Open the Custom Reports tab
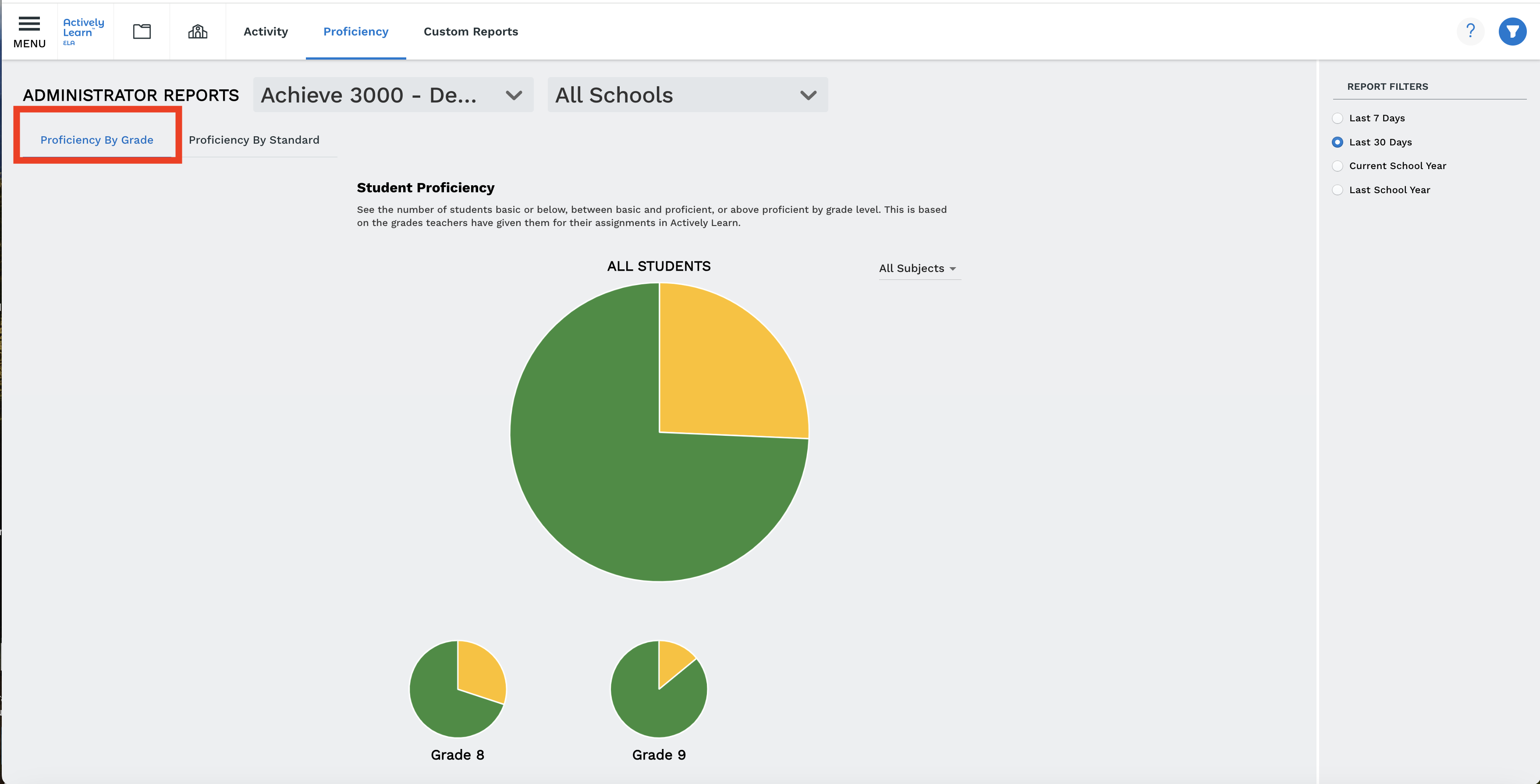The image size is (1540, 784). tap(471, 32)
